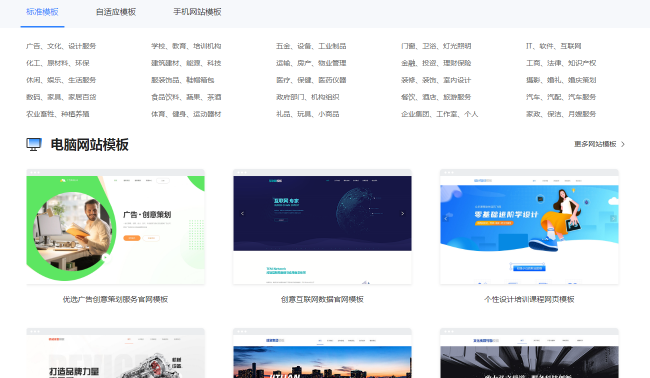
Task: Filter by 食品饮料、蔬果、茶酒
Action: 186,97
